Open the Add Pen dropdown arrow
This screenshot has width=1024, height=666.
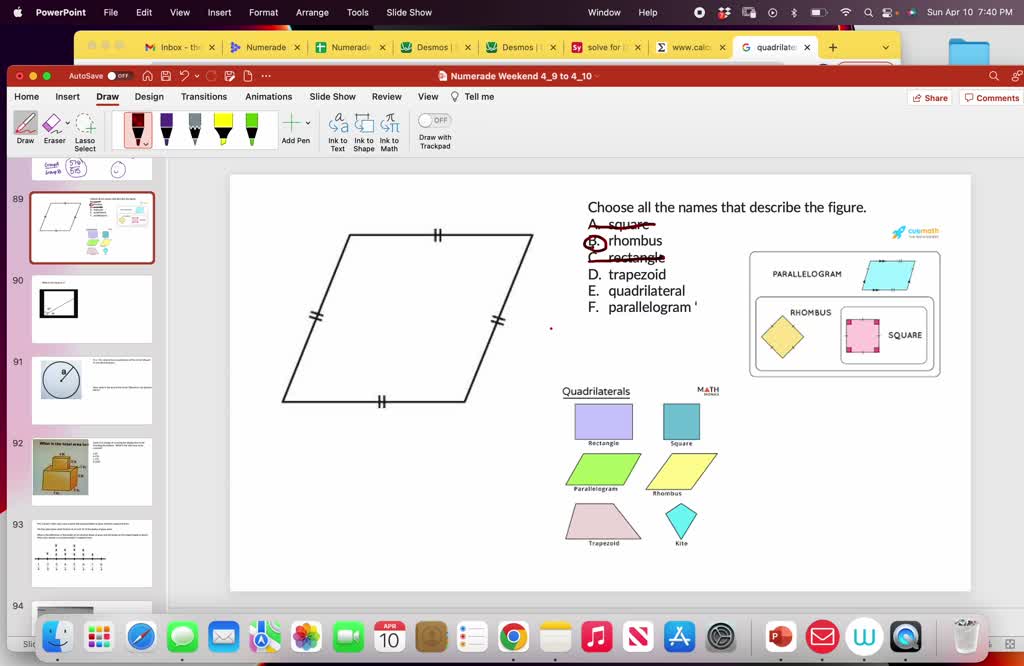(x=308, y=123)
